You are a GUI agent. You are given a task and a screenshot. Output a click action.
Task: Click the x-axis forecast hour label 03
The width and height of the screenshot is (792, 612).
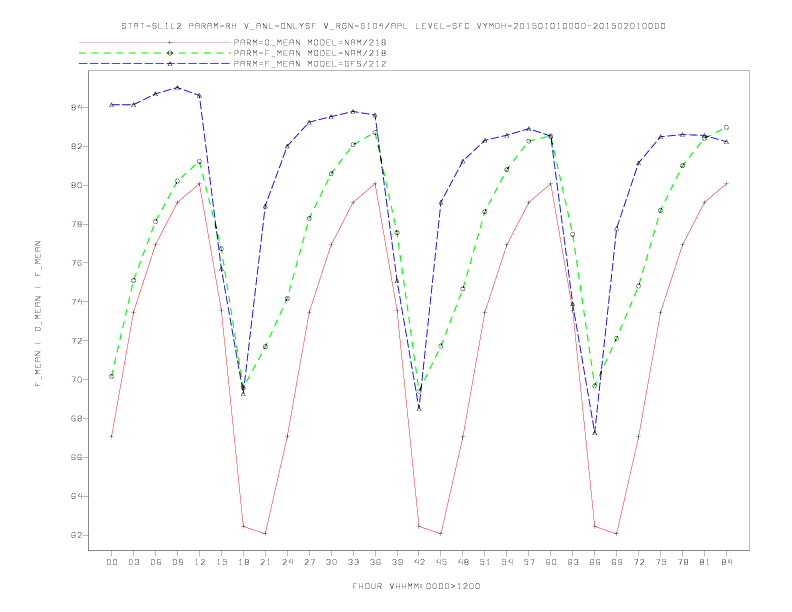133,562
